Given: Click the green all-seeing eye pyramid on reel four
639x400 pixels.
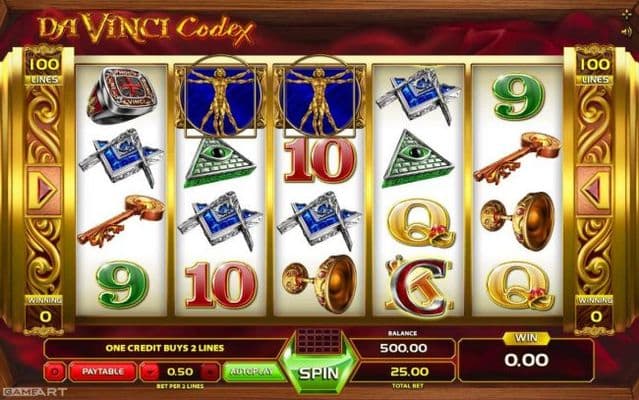Looking at the screenshot, I should (x=417, y=160).
